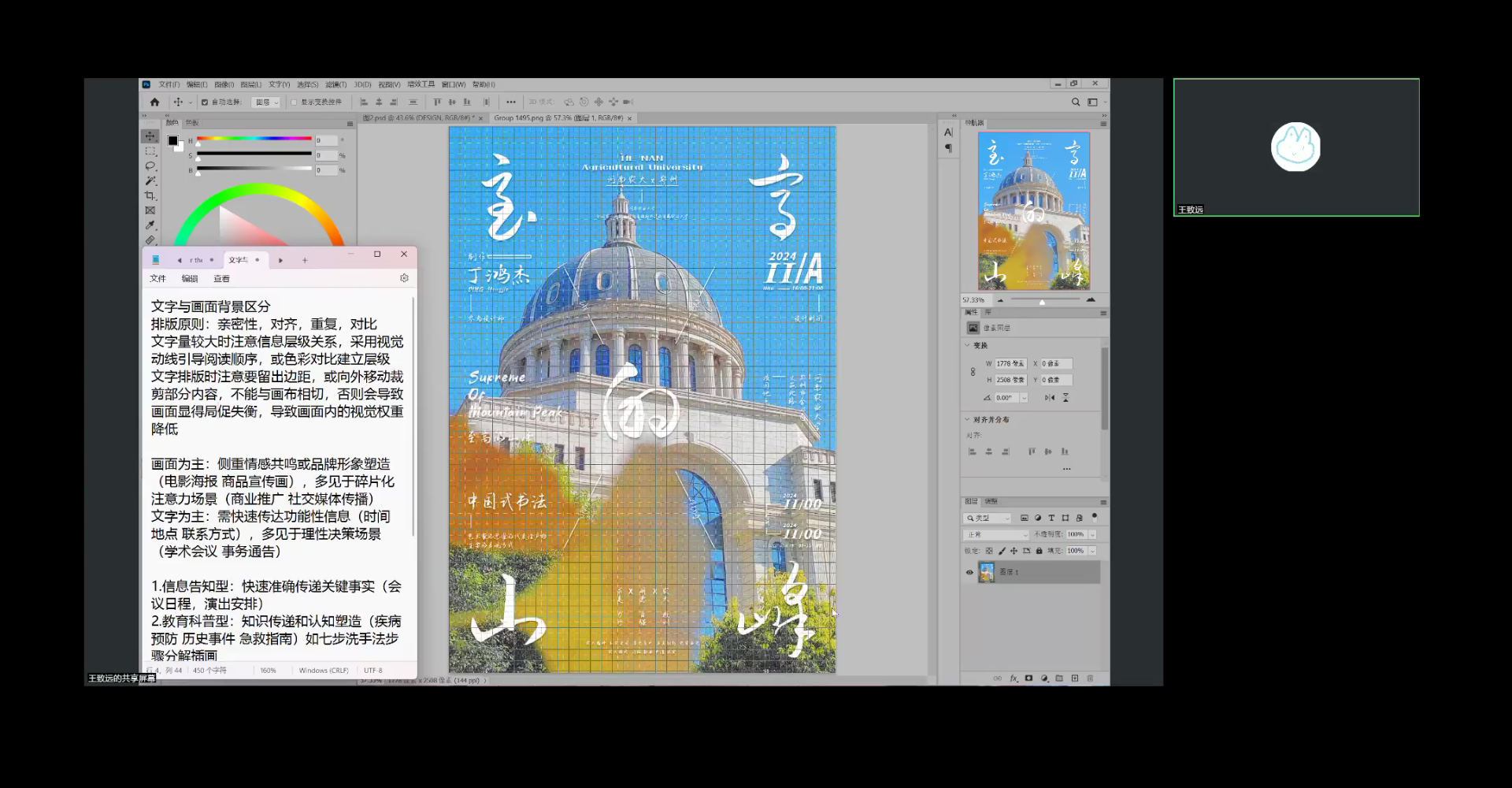Switch to the 图2.psd document tab
The image size is (1512, 788).
click(x=417, y=118)
